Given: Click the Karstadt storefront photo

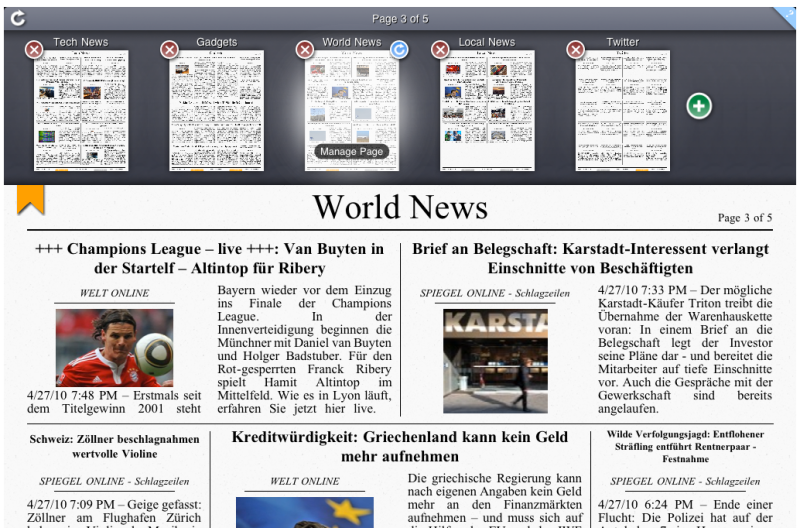Looking at the screenshot, I should 495,361.
